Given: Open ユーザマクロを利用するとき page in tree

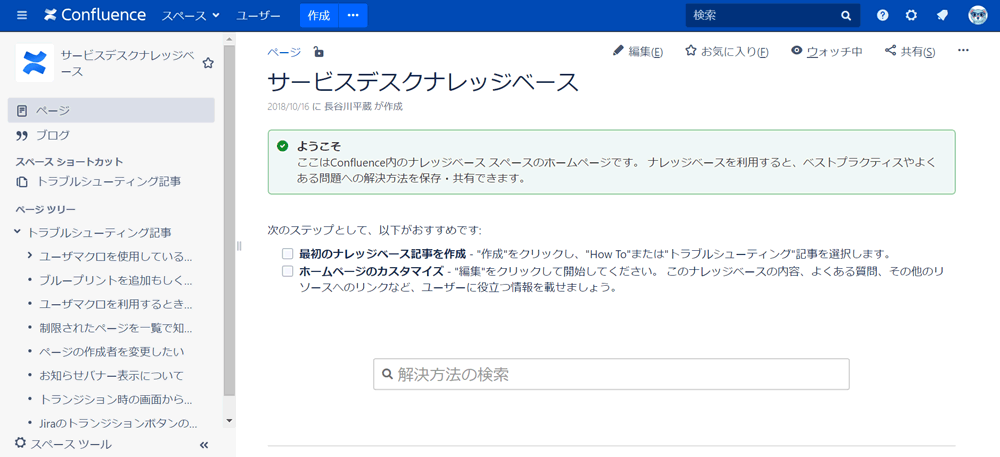Looking at the screenshot, I should 115,304.
